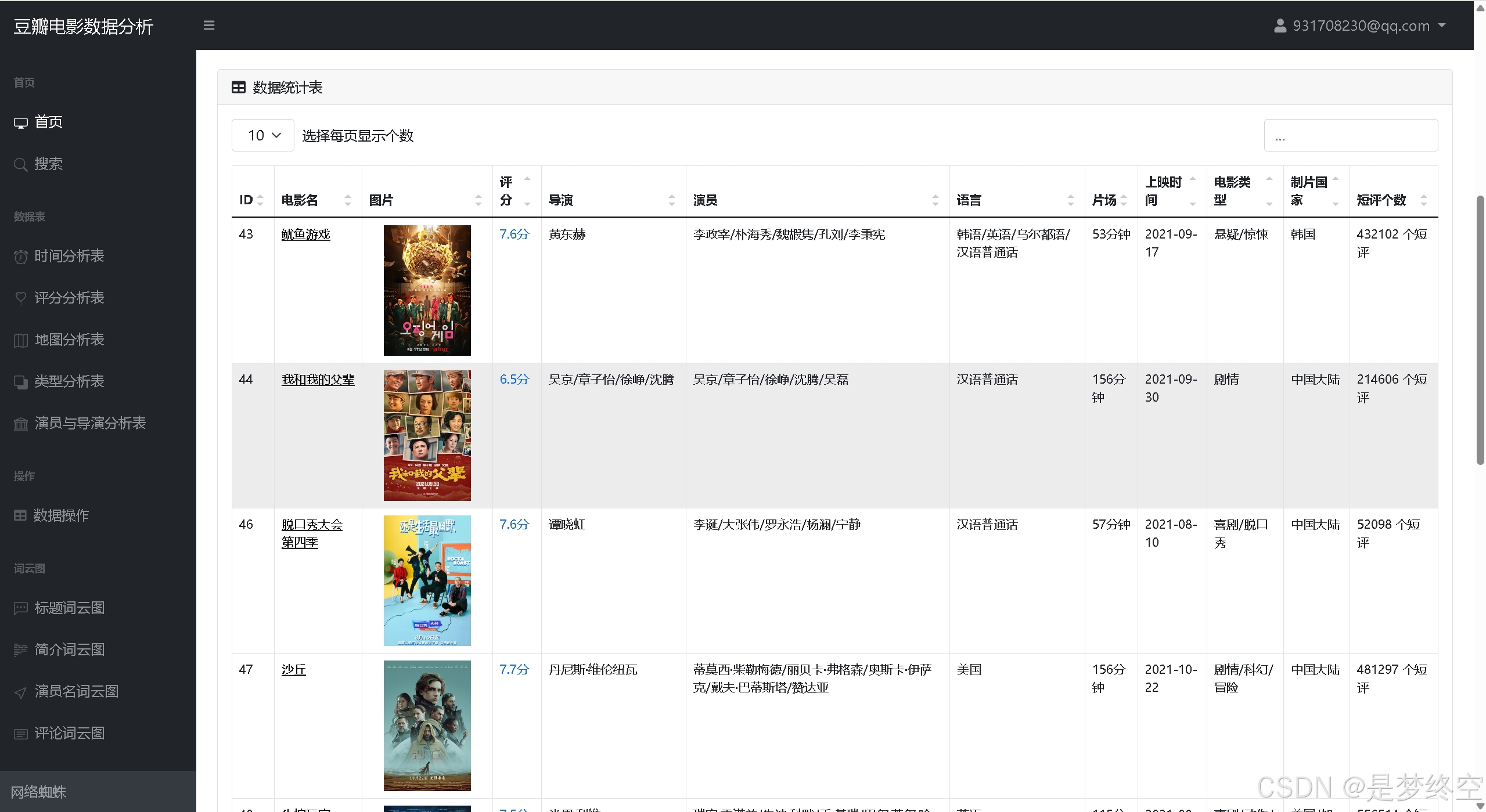Click the map icon for 地图分析表
Viewport: 1486px width, 812px height.
[x=21, y=340]
